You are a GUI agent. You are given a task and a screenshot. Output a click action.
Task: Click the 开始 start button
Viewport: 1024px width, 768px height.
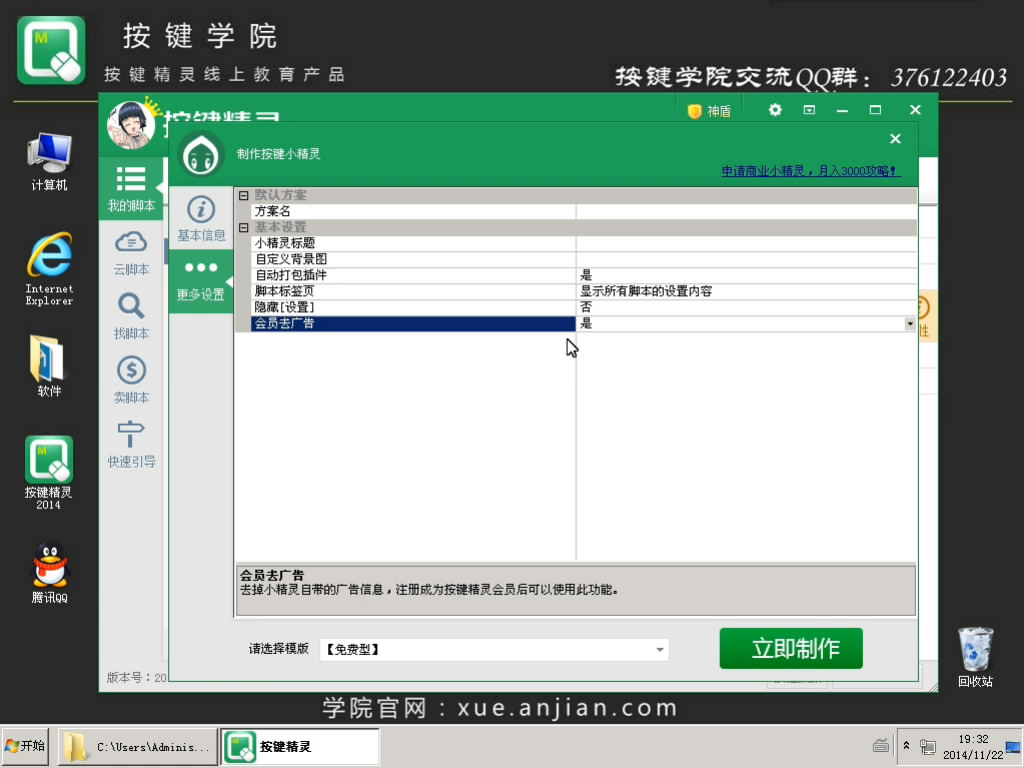[25, 746]
